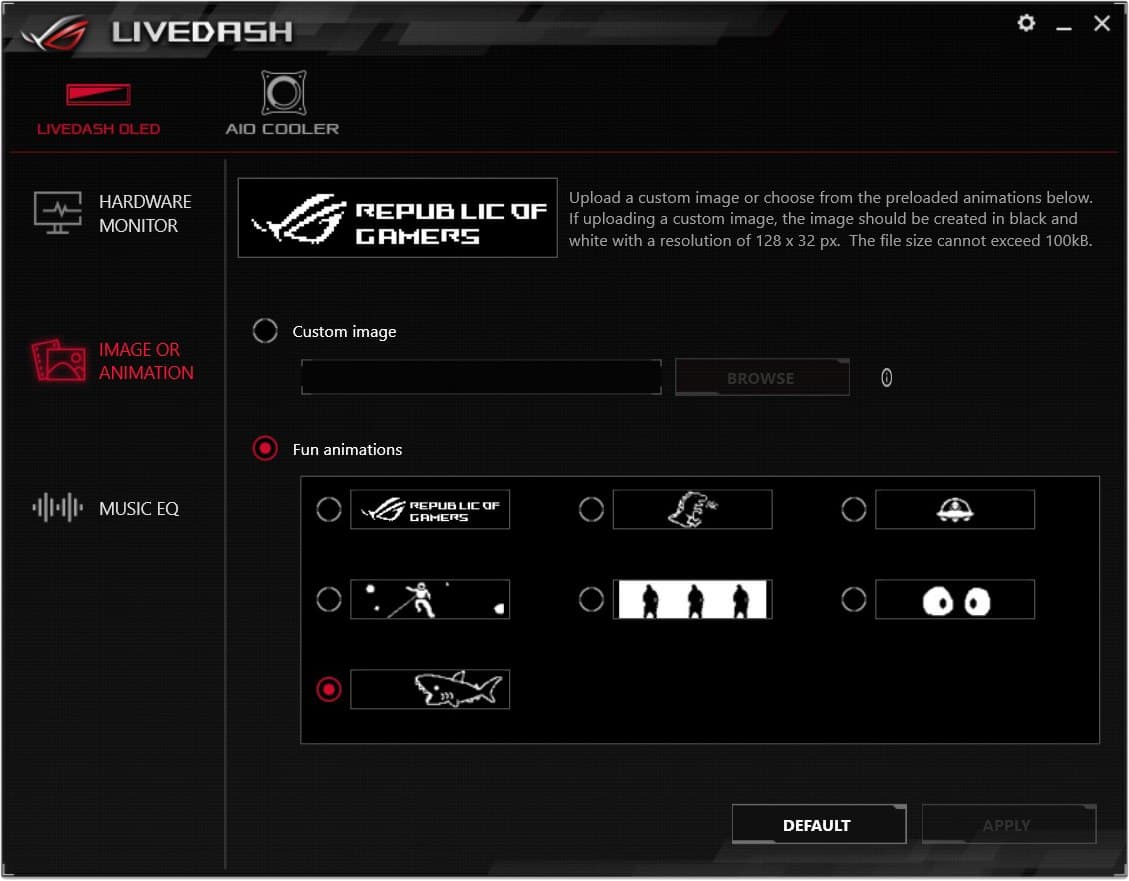Image resolution: width=1129 pixels, height=881 pixels.
Task: Click the 'Custom image' label text
Action: tap(344, 332)
